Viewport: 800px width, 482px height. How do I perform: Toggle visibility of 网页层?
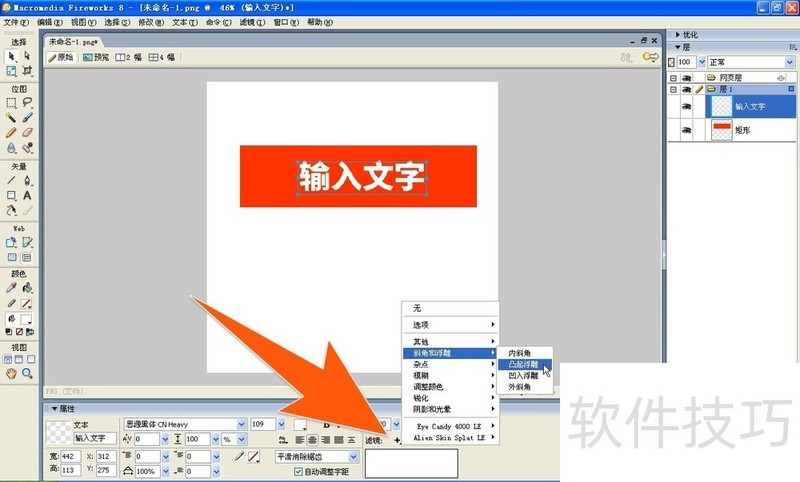point(686,78)
